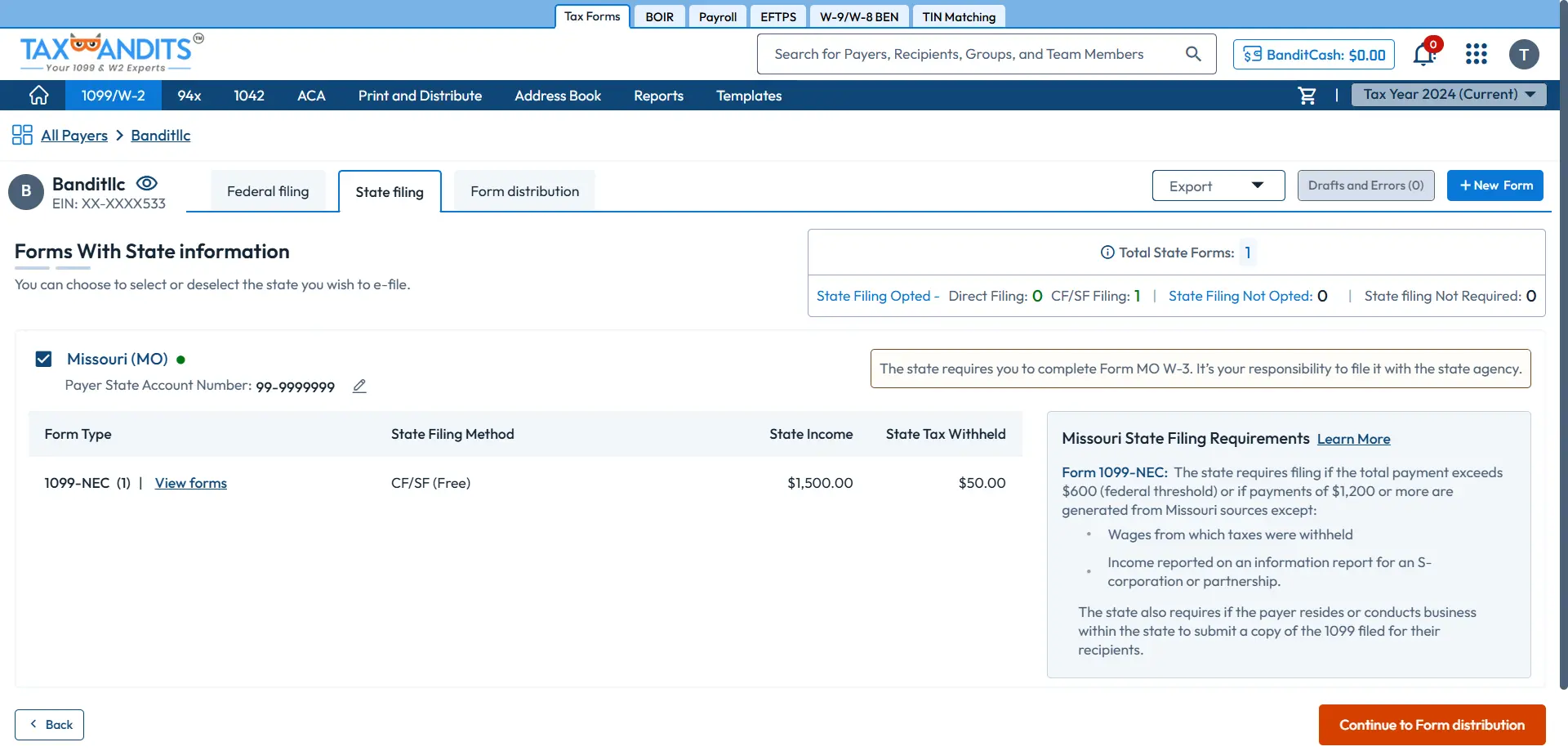This screenshot has height=751, width=1568.
Task: Open the Banditllc breadcrumb link
Action: pyautogui.click(x=161, y=136)
